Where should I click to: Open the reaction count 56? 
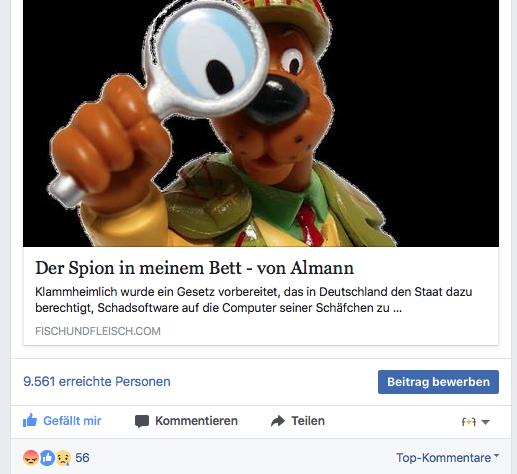(x=82, y=458)
